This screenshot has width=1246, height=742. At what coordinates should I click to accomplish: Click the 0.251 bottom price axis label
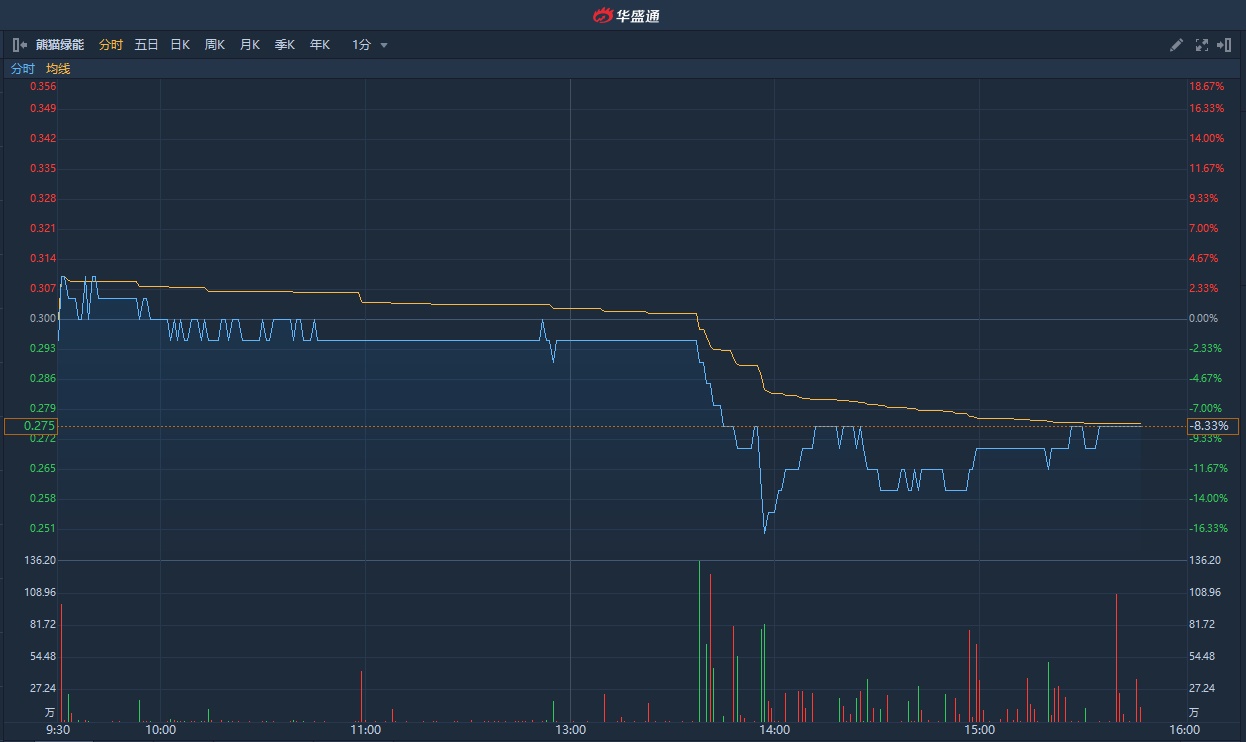click(x=43, y=528)
